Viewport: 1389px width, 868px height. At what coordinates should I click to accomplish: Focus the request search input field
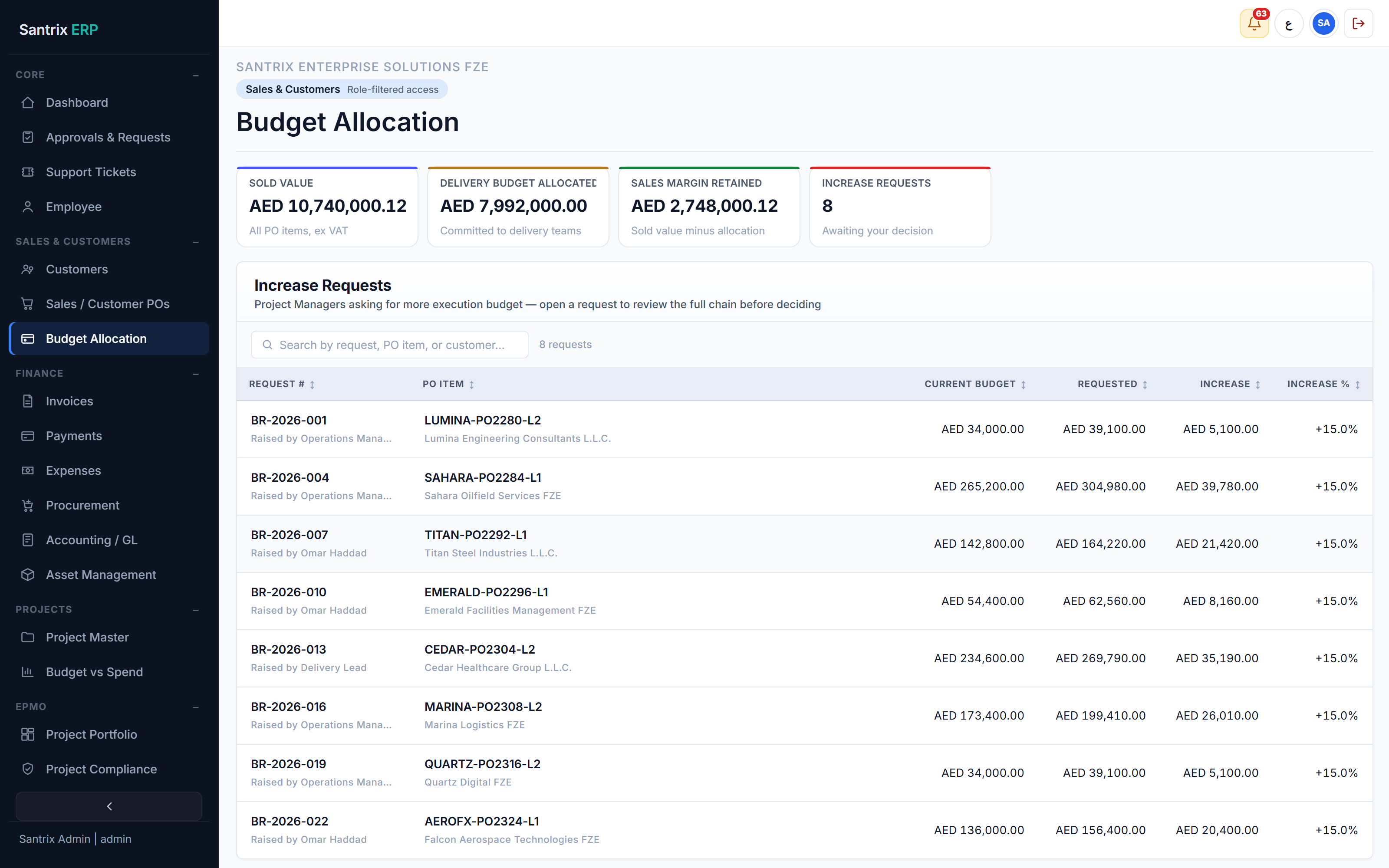390,345
